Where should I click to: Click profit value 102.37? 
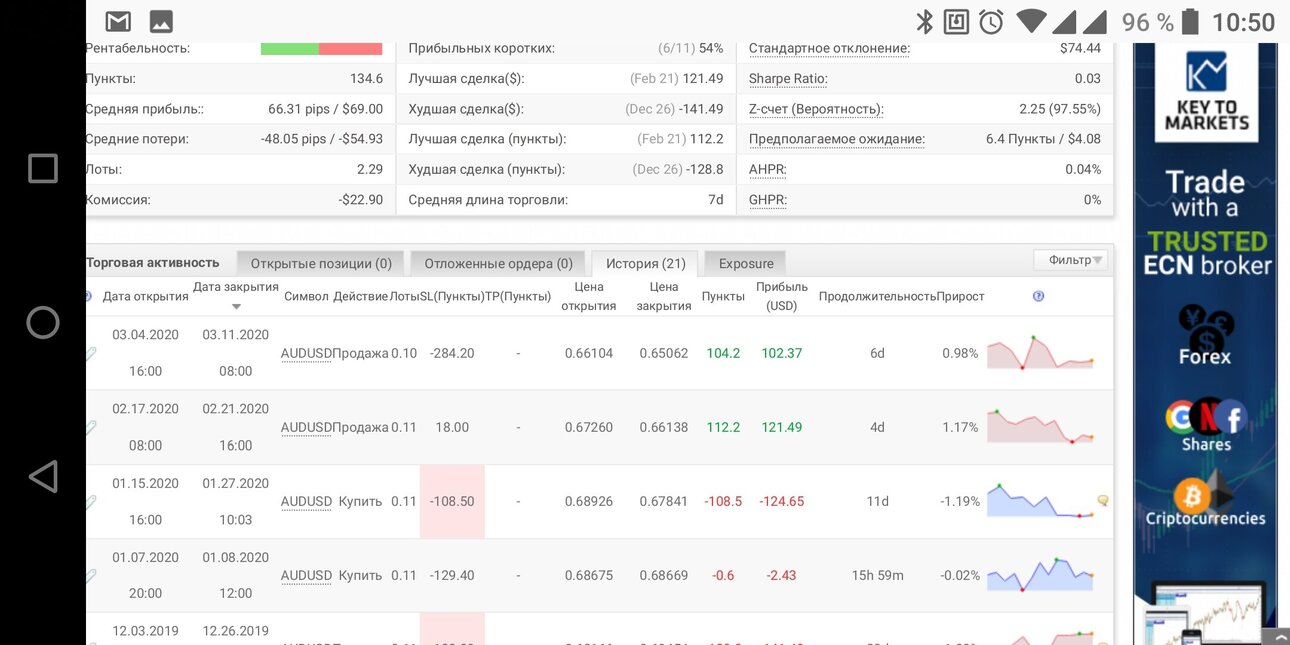782,353
